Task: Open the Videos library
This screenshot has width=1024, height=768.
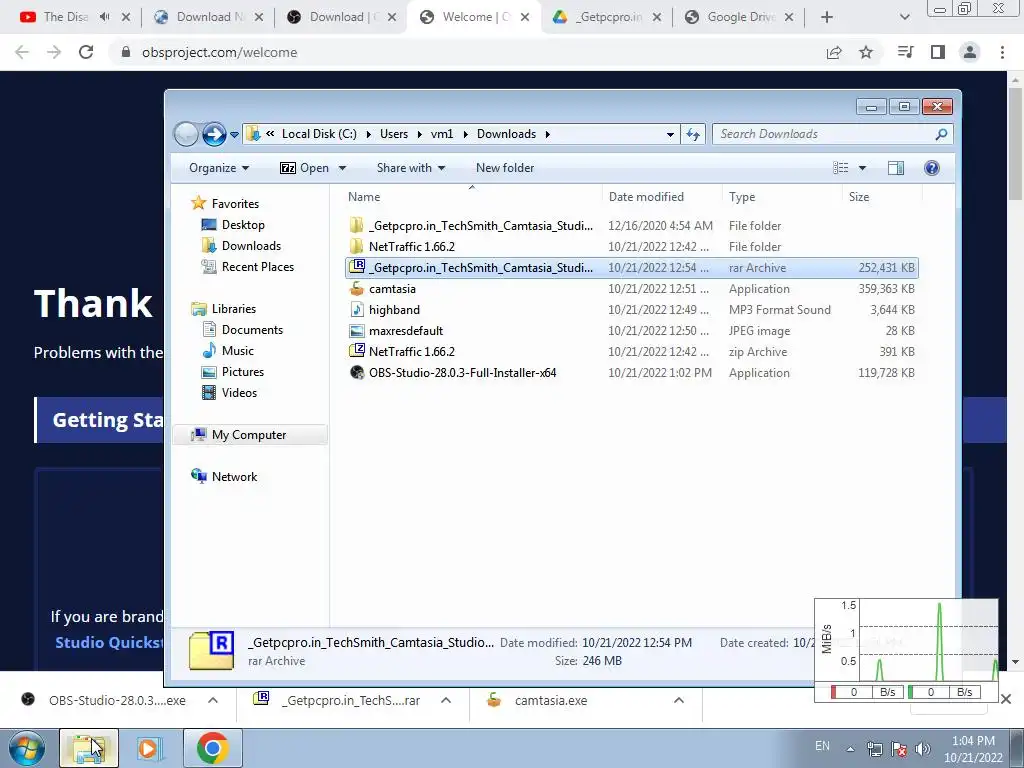Action: click(x=229, y=392)
